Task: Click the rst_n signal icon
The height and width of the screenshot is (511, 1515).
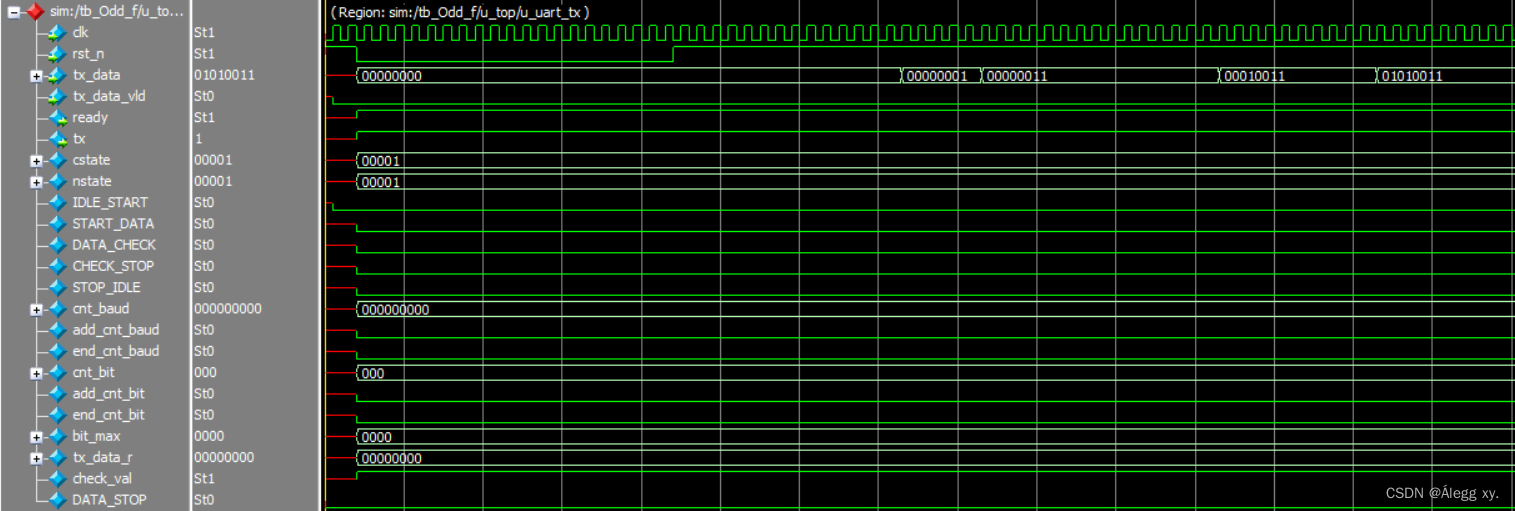Action: [x=57, y=54]
